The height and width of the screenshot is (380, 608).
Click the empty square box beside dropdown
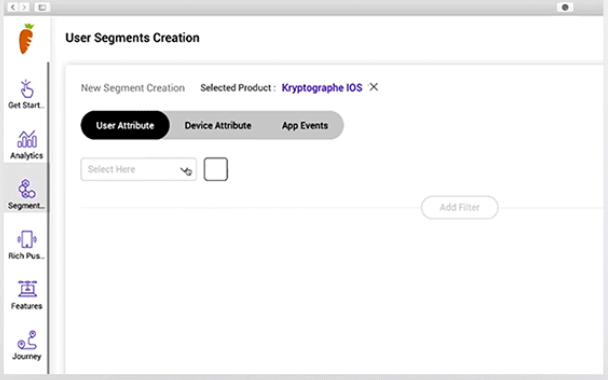(216, 169)
